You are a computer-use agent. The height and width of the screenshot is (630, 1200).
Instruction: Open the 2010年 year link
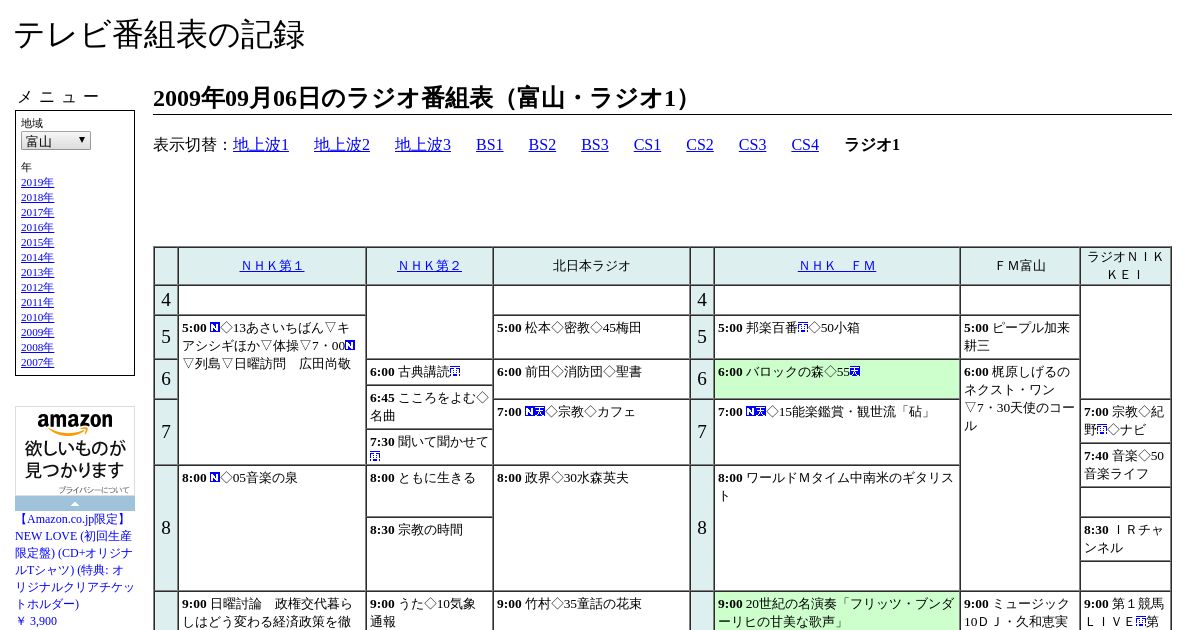(37, 317)
